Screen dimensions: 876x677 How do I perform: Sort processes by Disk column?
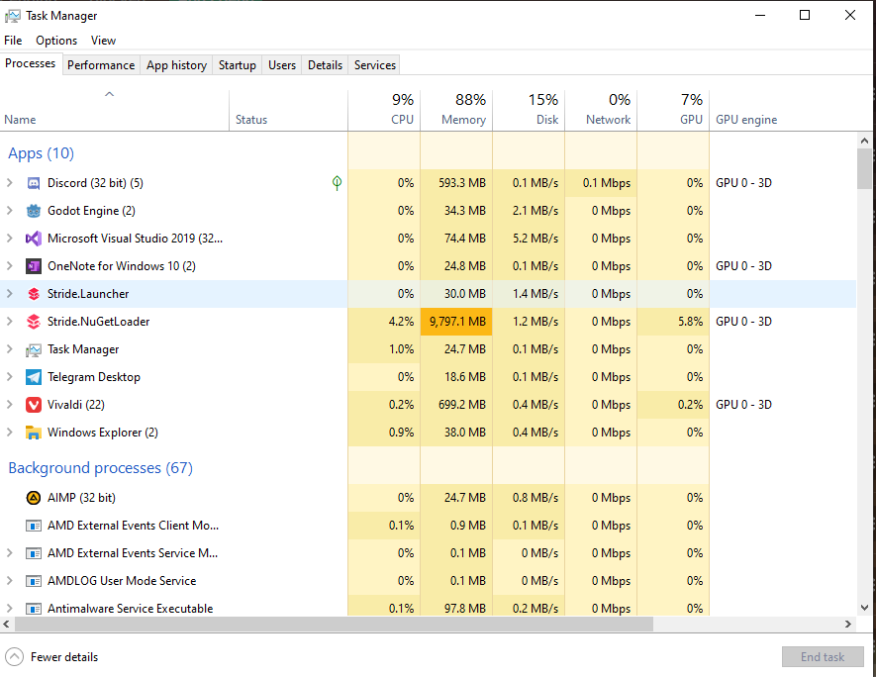click(x=529, y=111)
